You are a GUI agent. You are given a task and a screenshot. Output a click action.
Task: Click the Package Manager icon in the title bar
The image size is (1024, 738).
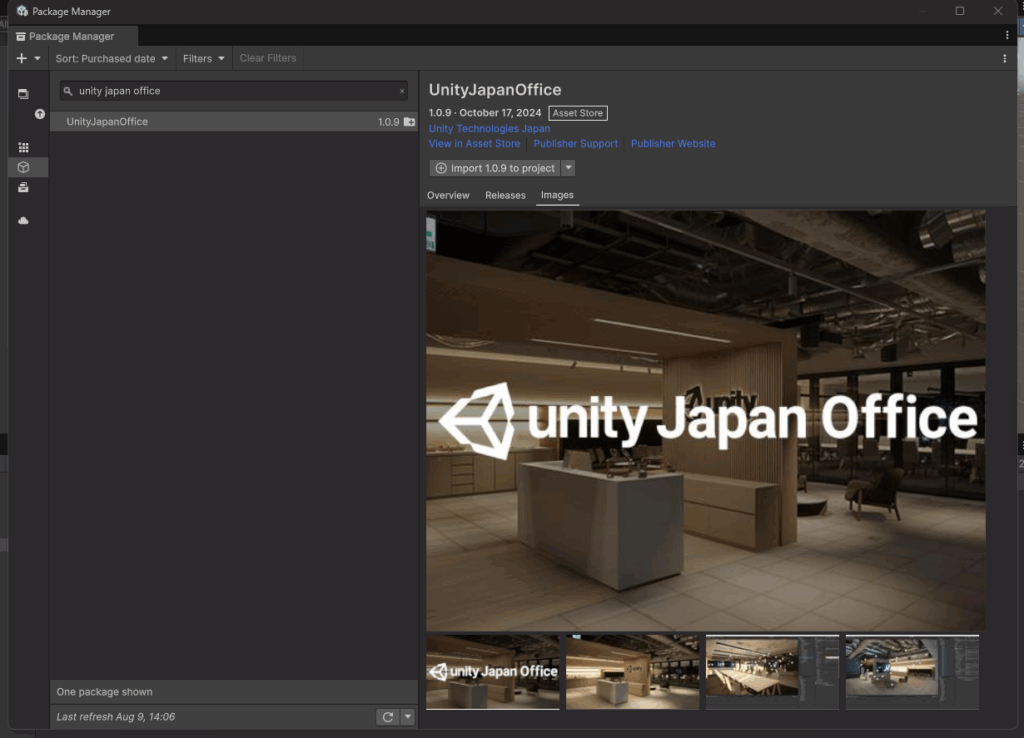tap(22, 11)
